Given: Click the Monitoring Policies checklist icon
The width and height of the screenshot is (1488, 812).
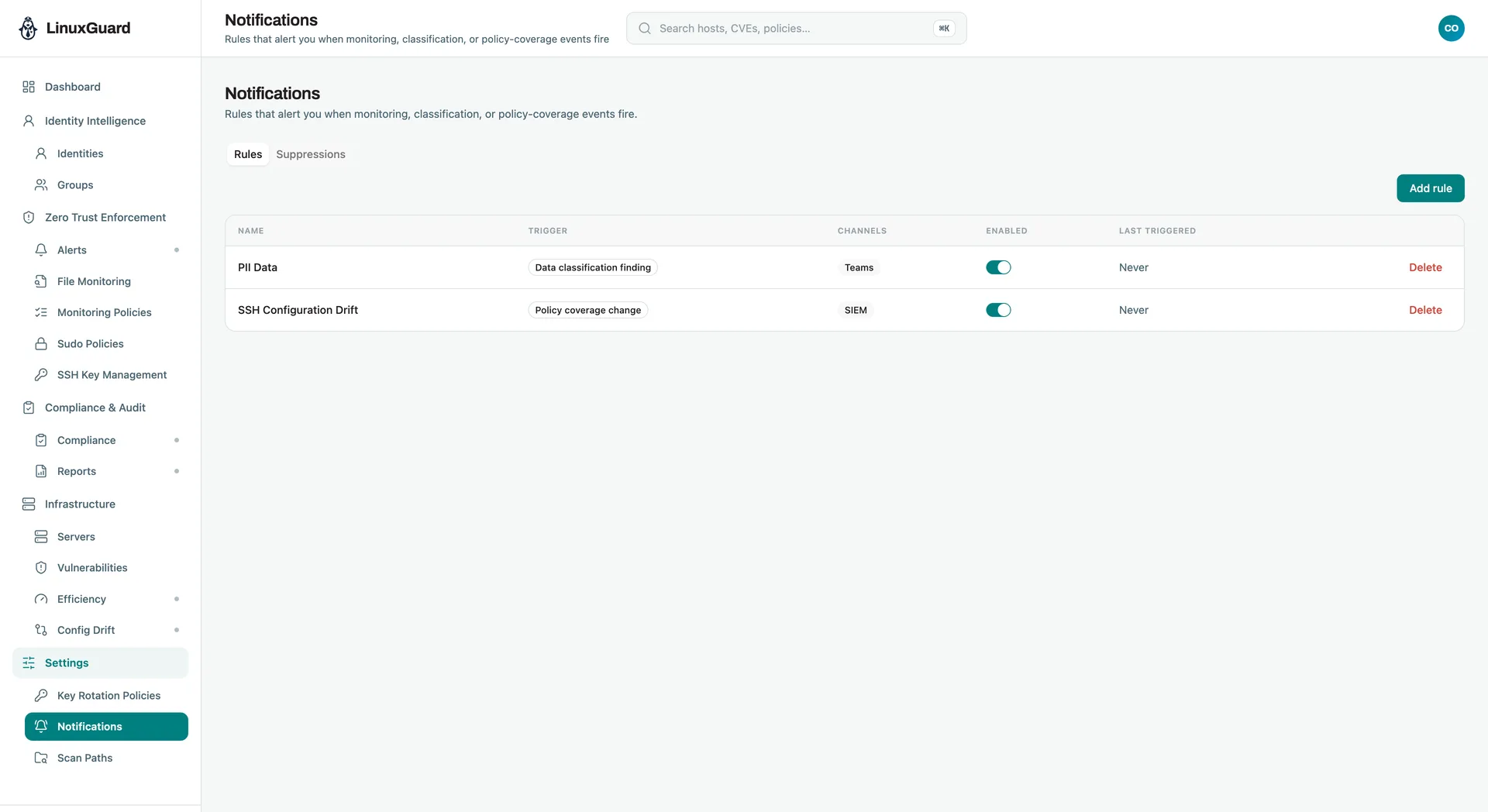Looking at the screenshot, I should point(41,312).
